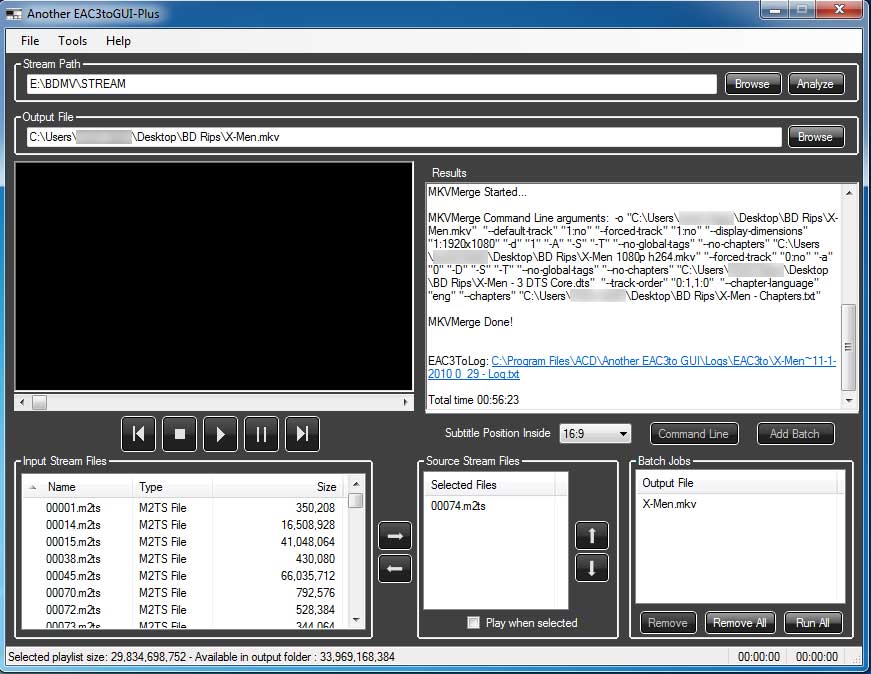Run All batch jobs
Viewport: 871px width, 674px height.
[x=813, y=623]
